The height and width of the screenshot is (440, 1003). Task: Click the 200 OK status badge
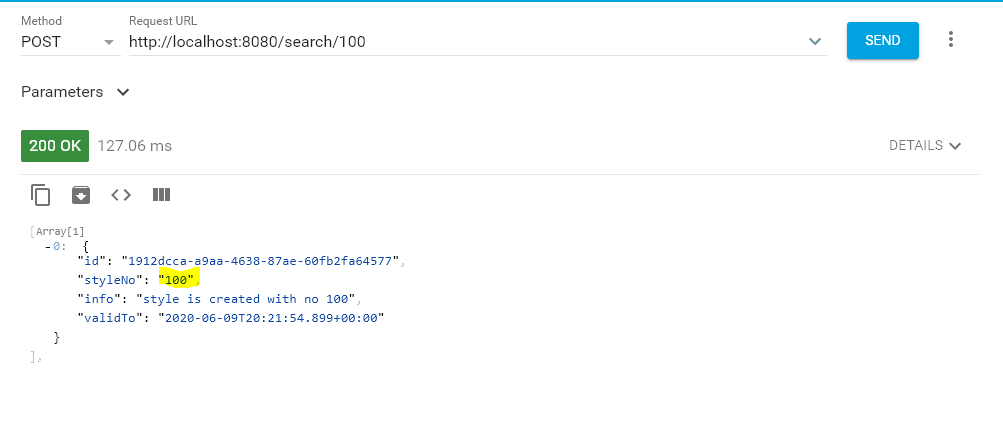[x=55, y=146]
